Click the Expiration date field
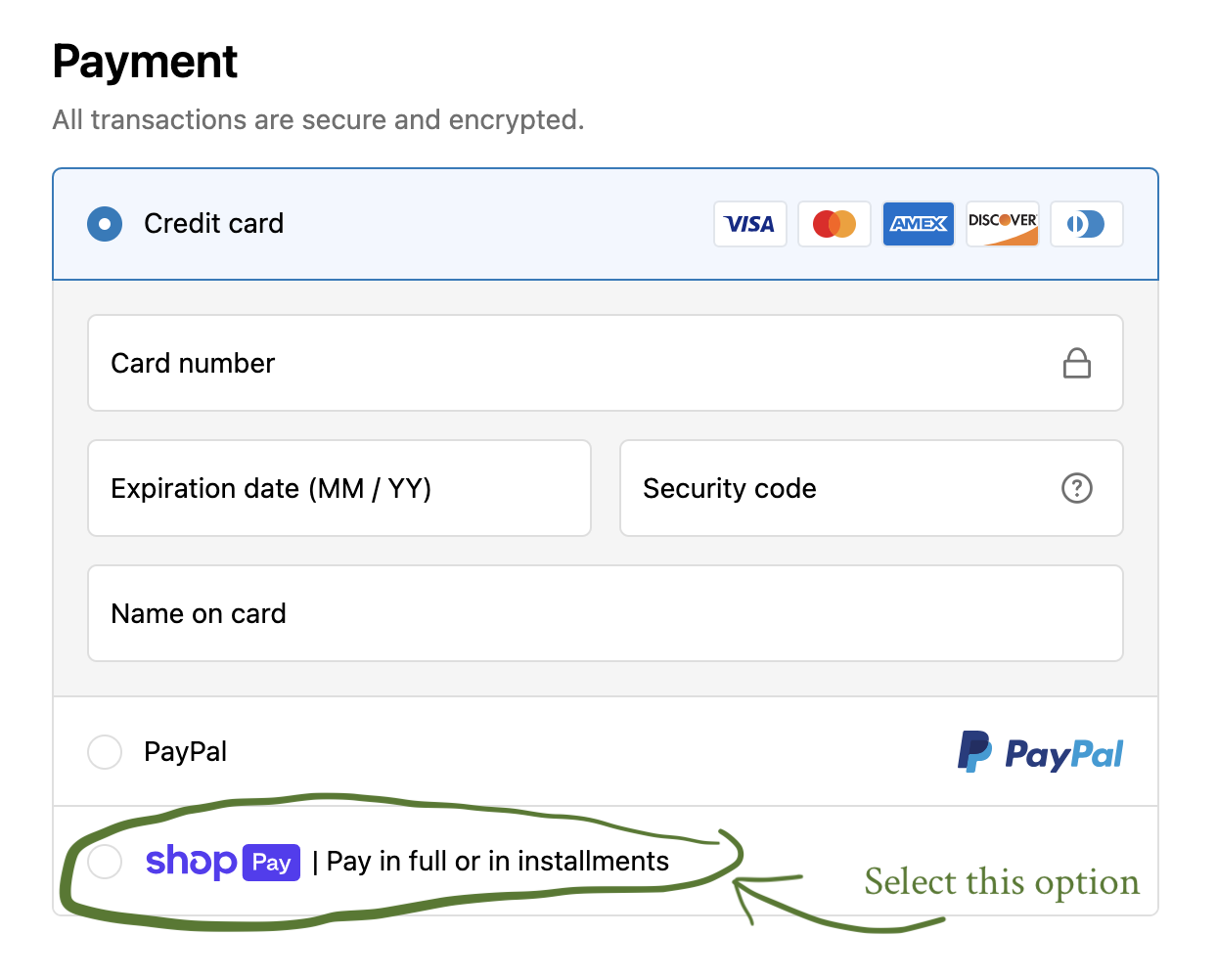 [338, 488]
